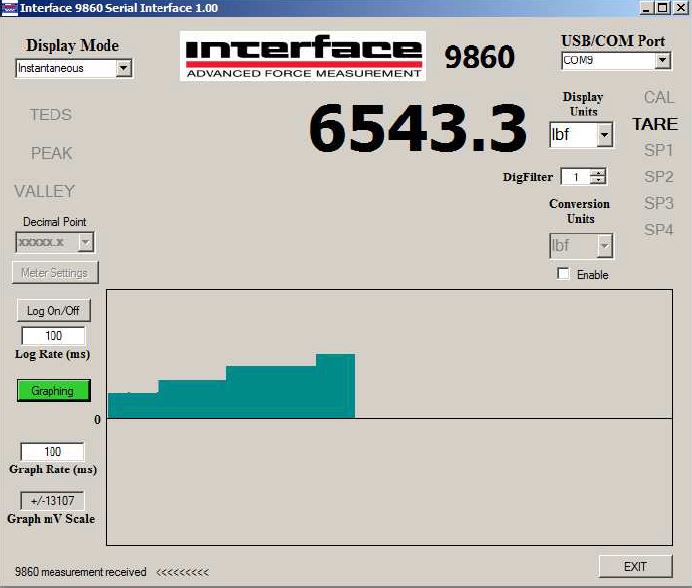Click the PEAK label
The width and height of the screenshot is (692, 588).
click(51, 153)
